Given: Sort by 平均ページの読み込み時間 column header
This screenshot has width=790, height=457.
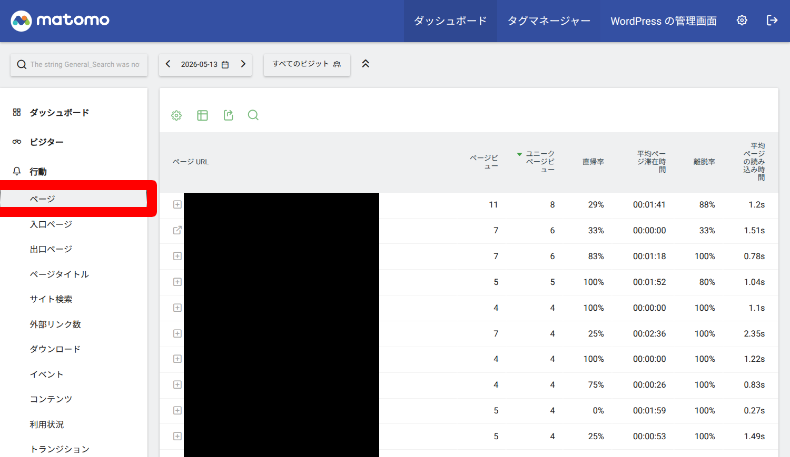Looking at the screenshot, I should (x=754, y=162).
